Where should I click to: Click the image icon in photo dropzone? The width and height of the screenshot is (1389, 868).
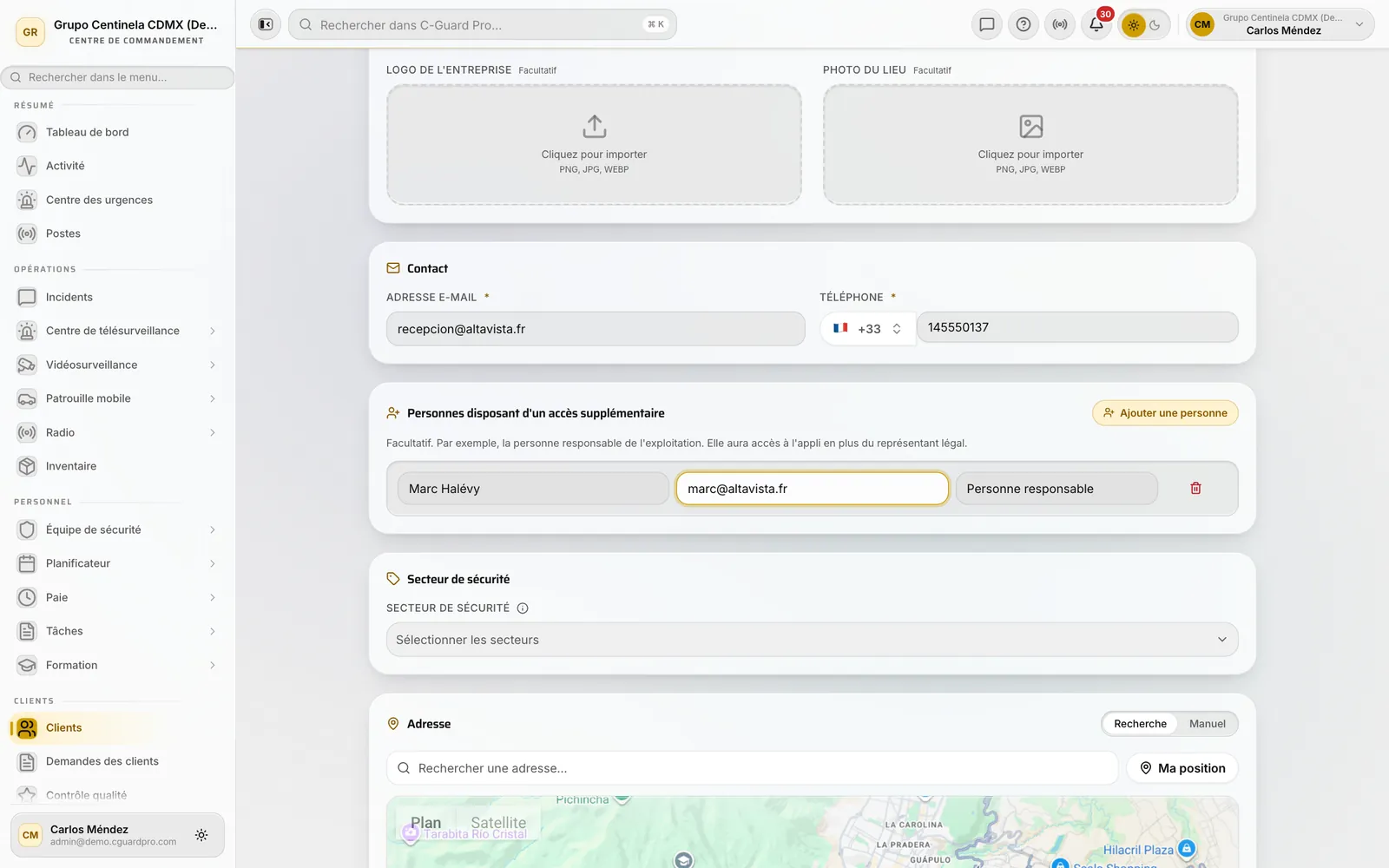pos(1030,127)
